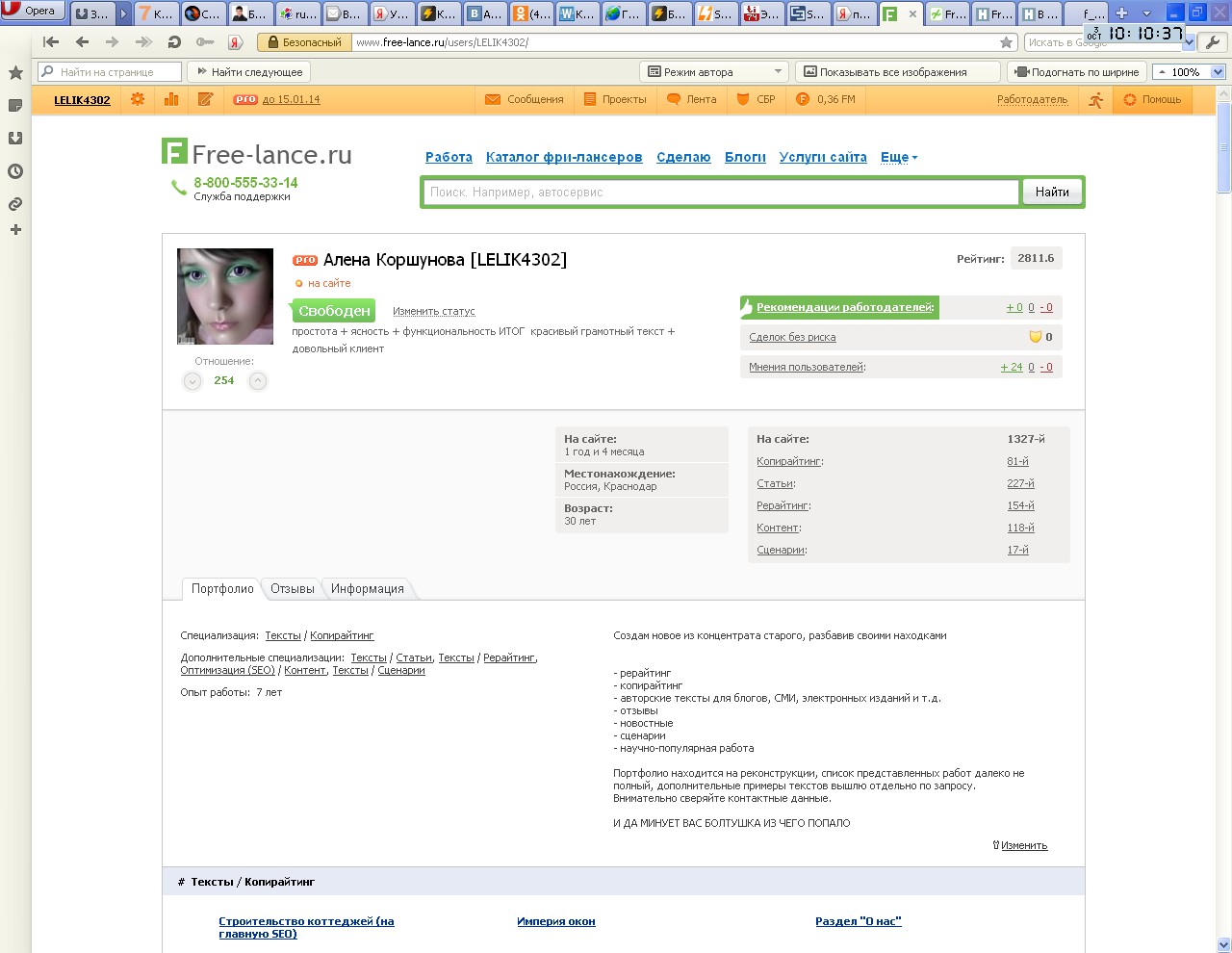Viewport: 1232px width, 953px height.
Task: Open the Работа navigation link
Action: coord(449,157)
